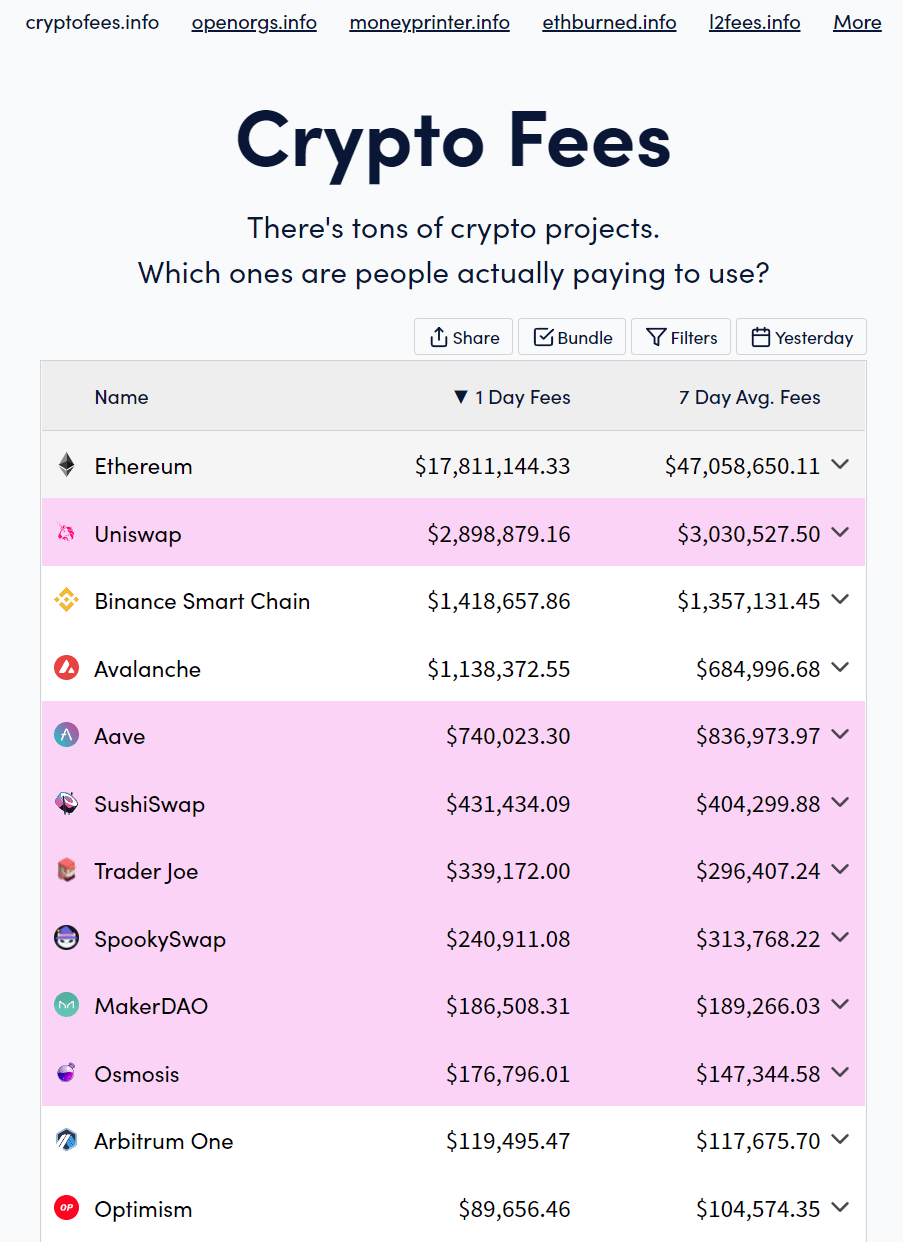Screen dimensions: 903x1242
Task: Open the ethburned.info link
Action: click(609, 22)
